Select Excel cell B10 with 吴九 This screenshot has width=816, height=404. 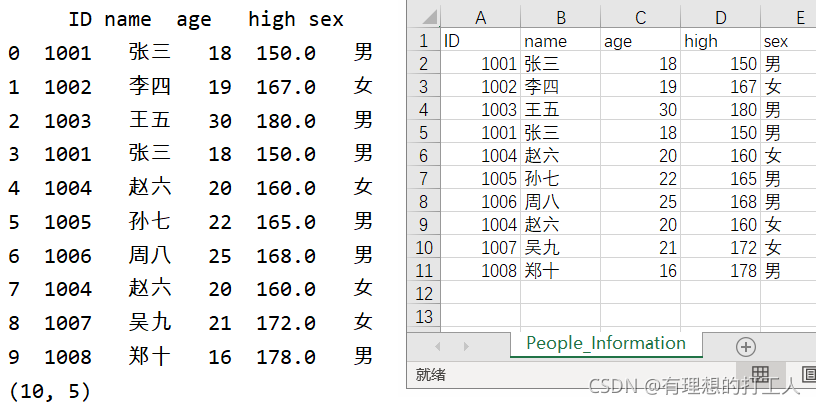tap(560, 247)
